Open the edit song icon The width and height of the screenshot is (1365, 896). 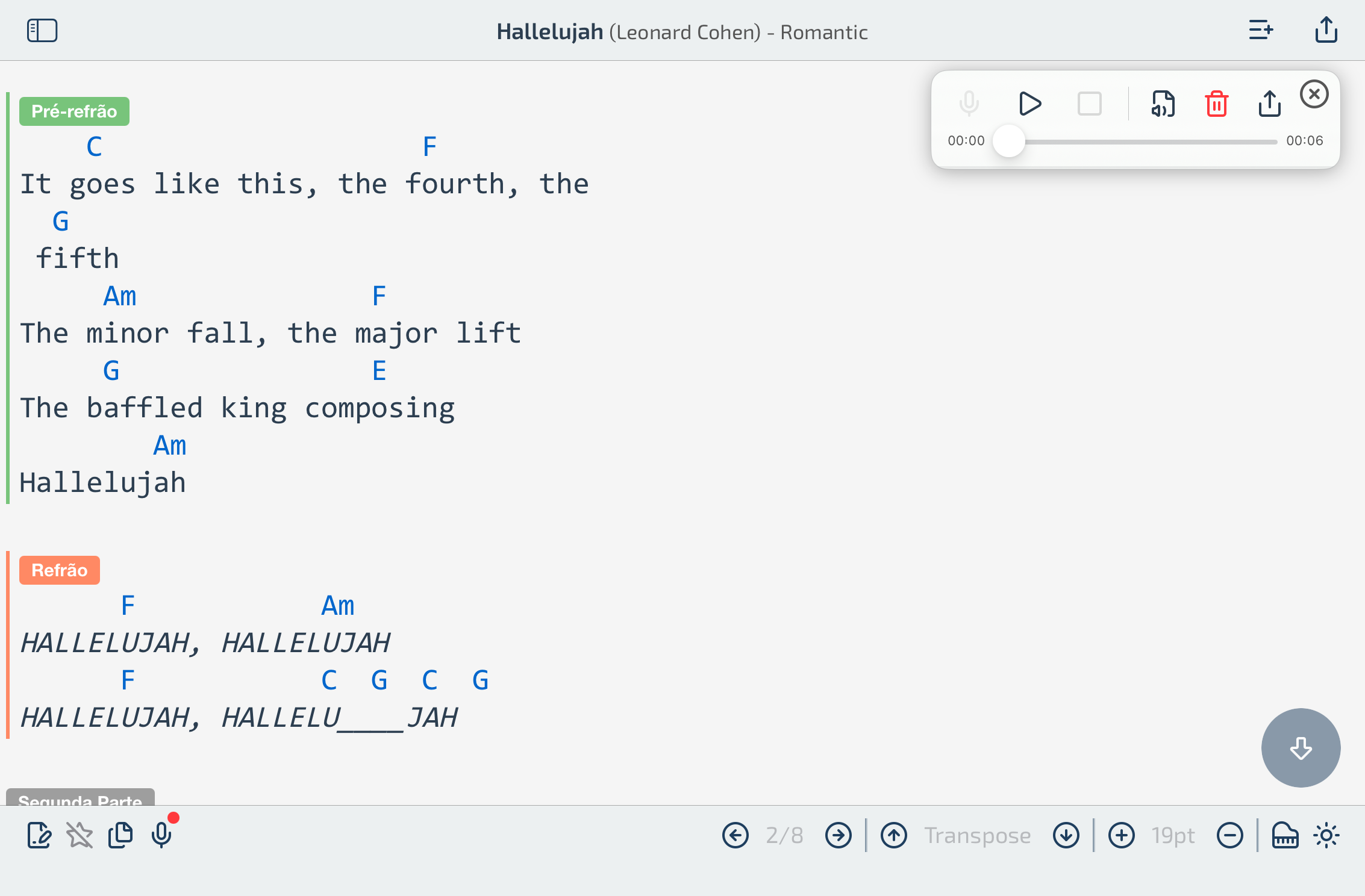click(x=39, y=835)
